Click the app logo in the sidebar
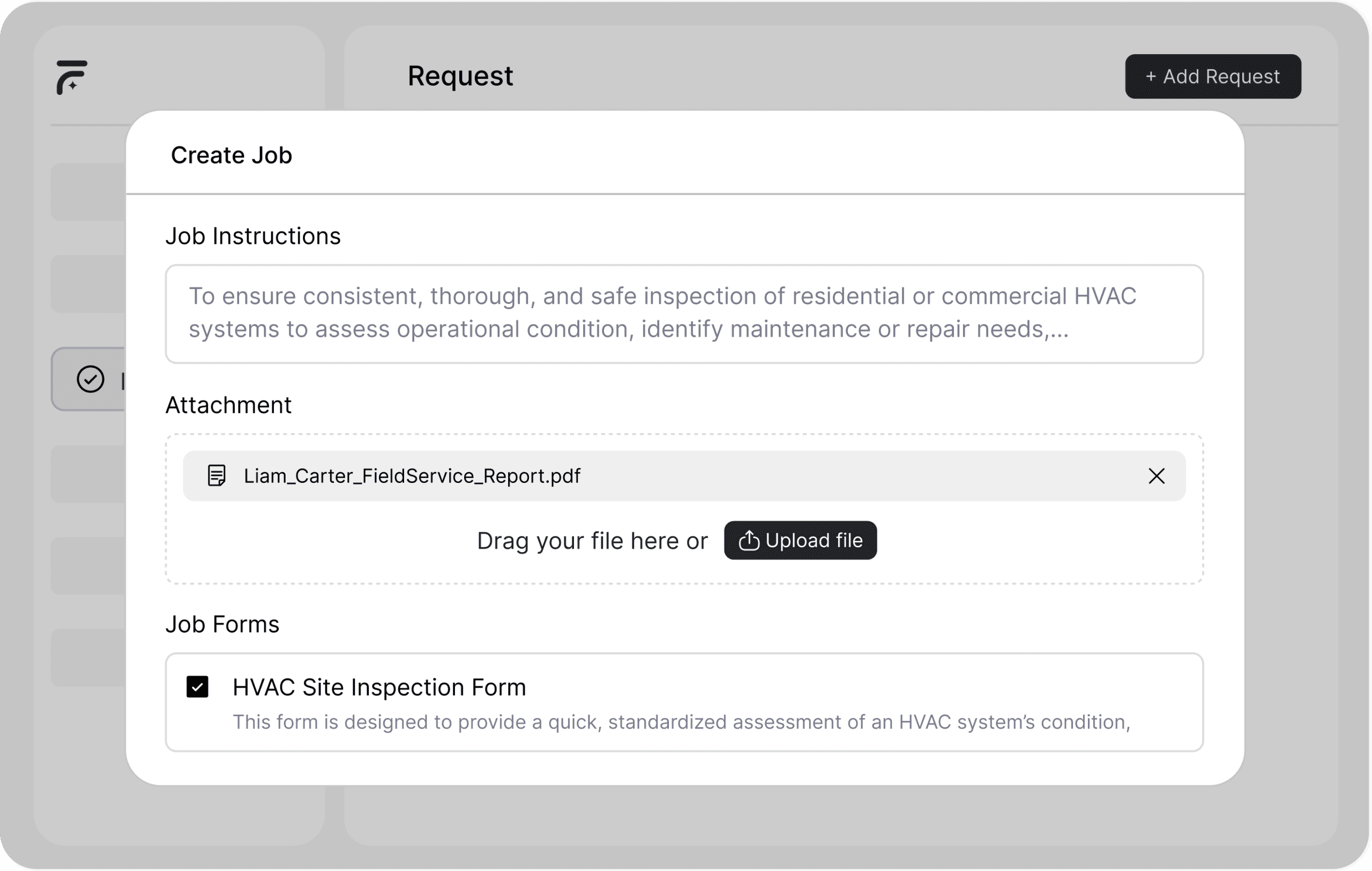Viewport: 1372px width, 871px height. 72,77
